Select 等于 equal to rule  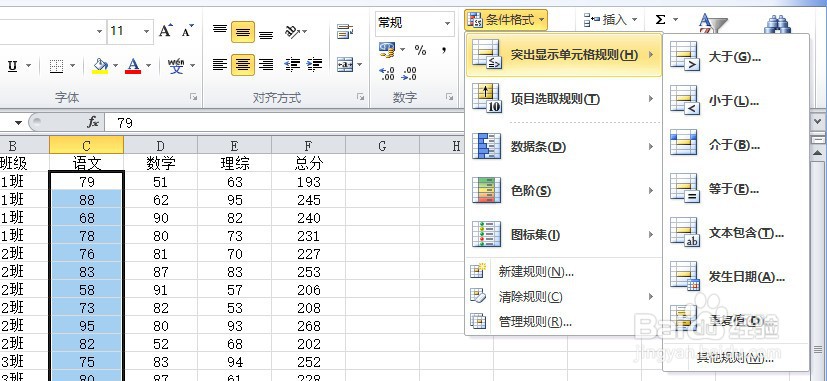click(x=735, y=188)
